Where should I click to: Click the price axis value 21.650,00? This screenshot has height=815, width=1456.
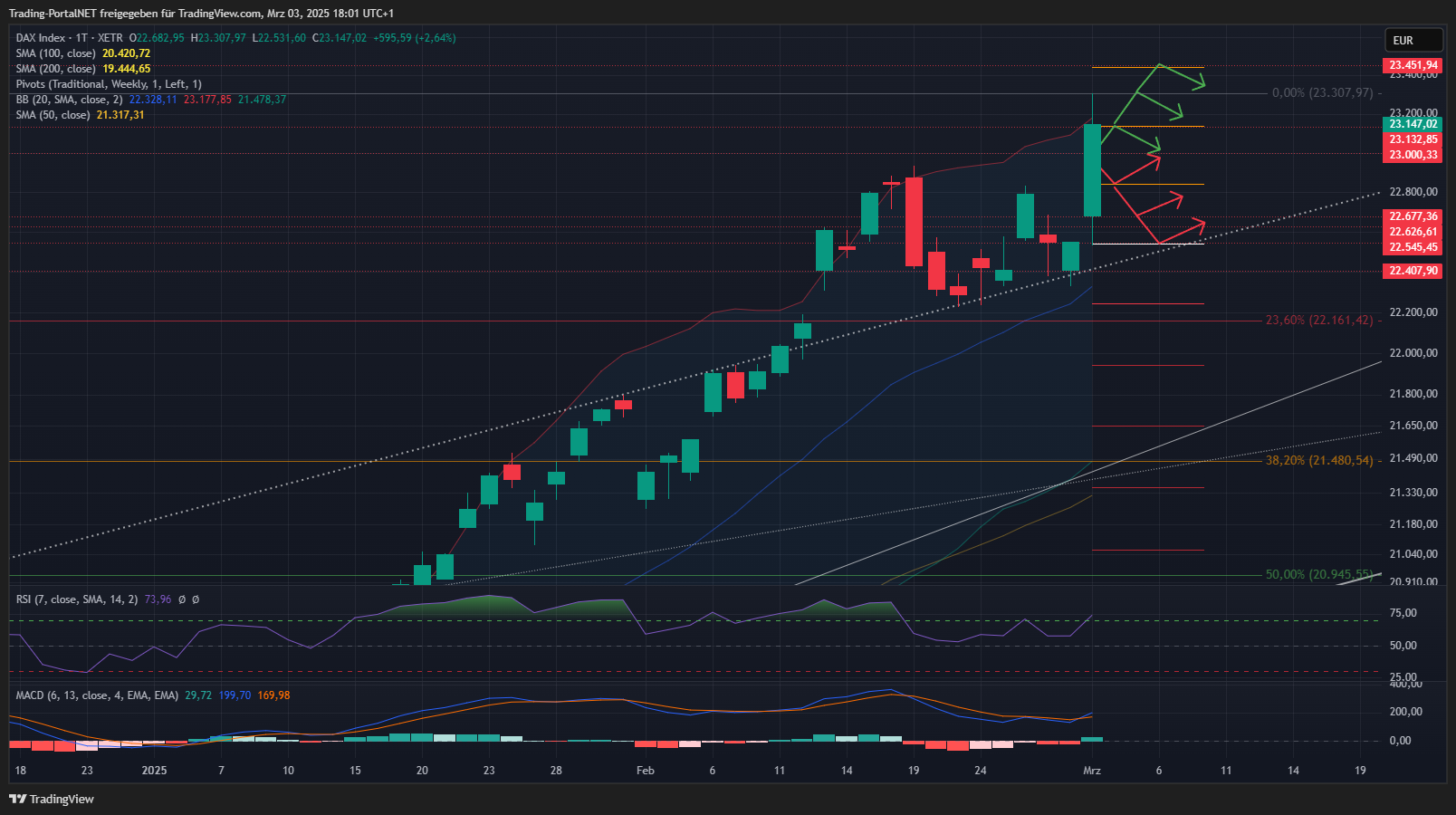pyautogui.click(x=1413, y=426)
